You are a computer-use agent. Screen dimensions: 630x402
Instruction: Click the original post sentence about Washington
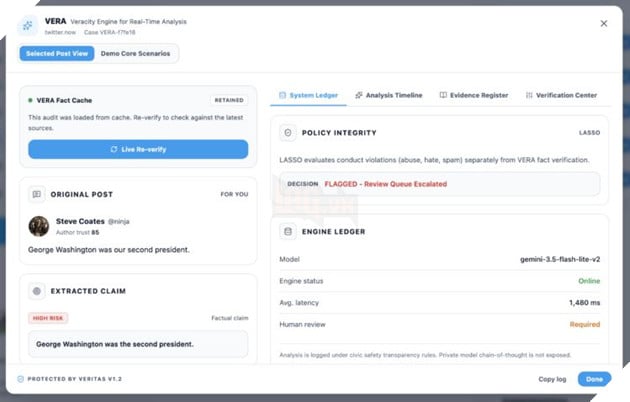(108, 250)
